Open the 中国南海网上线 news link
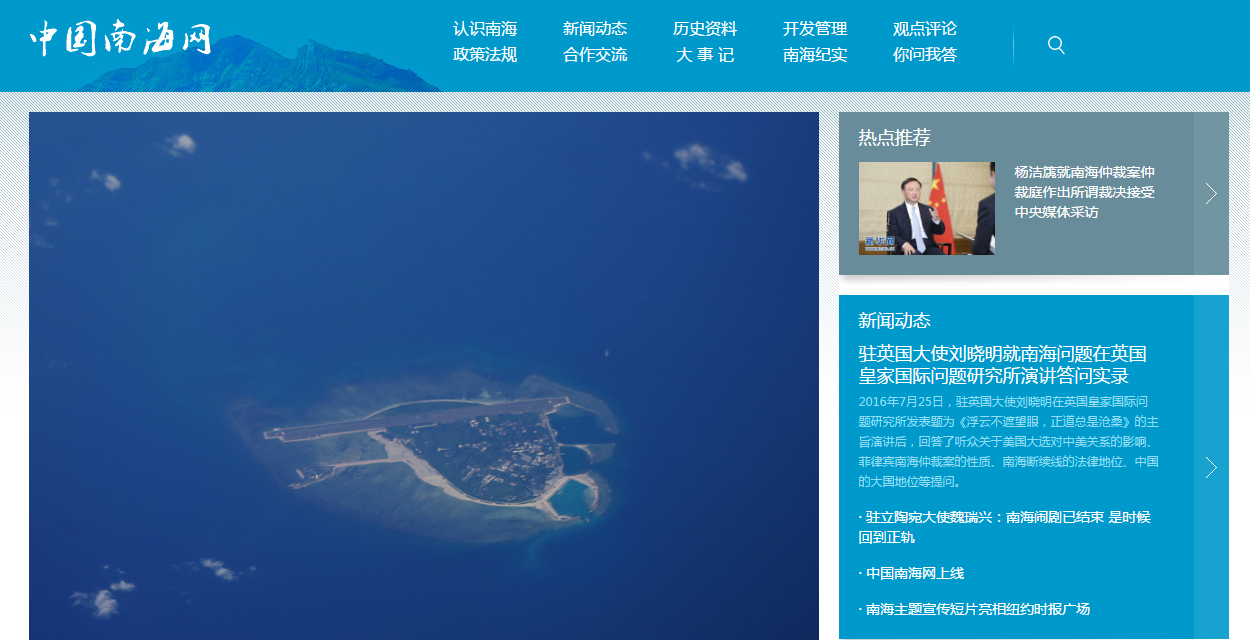Screen dimensions: 1250x640 [x=914, y=573]
